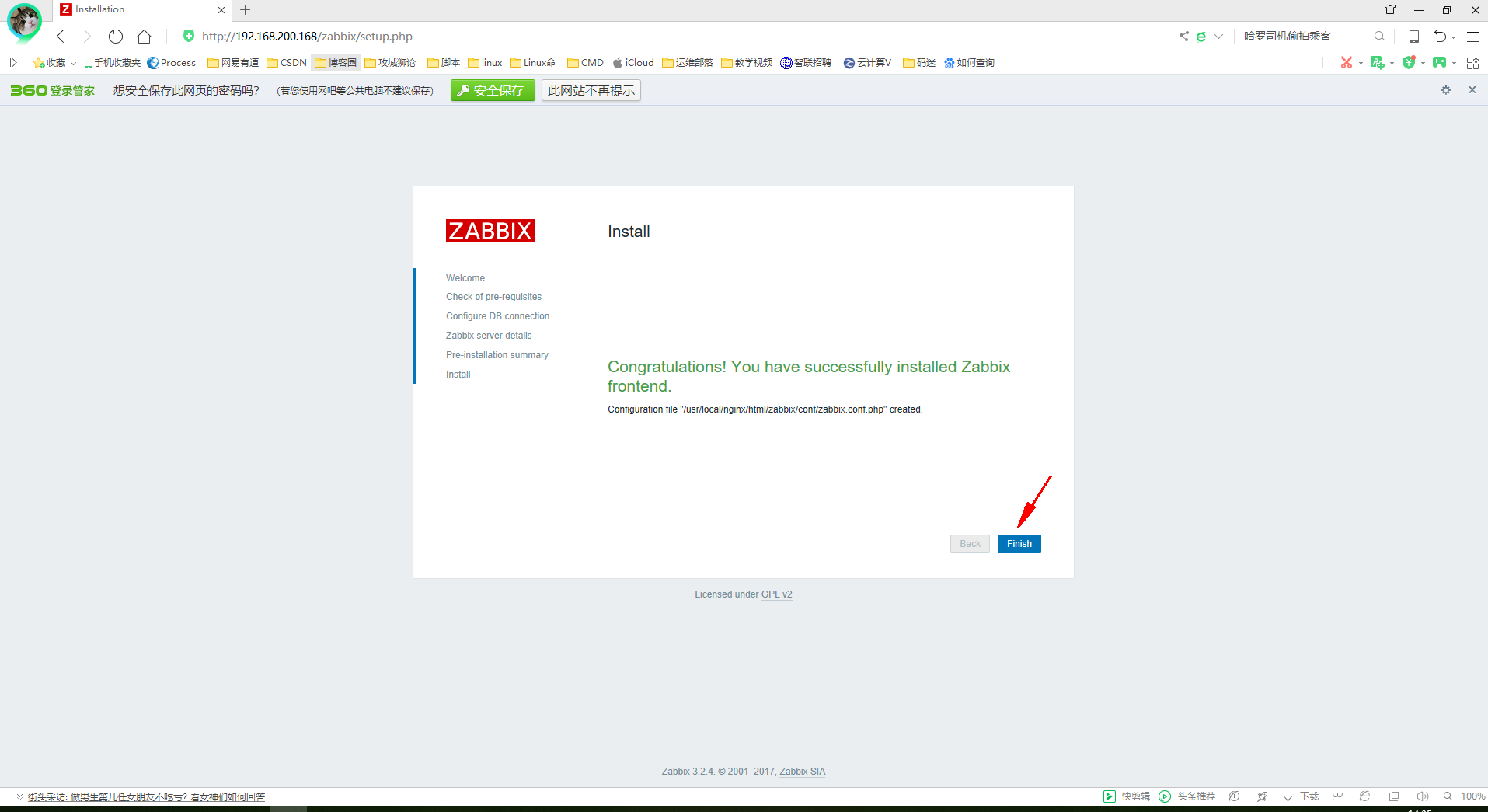The width and height of the screenshot is (1488, 812).
Task: Click the search magnifier icon
Action: (1379, 36)
